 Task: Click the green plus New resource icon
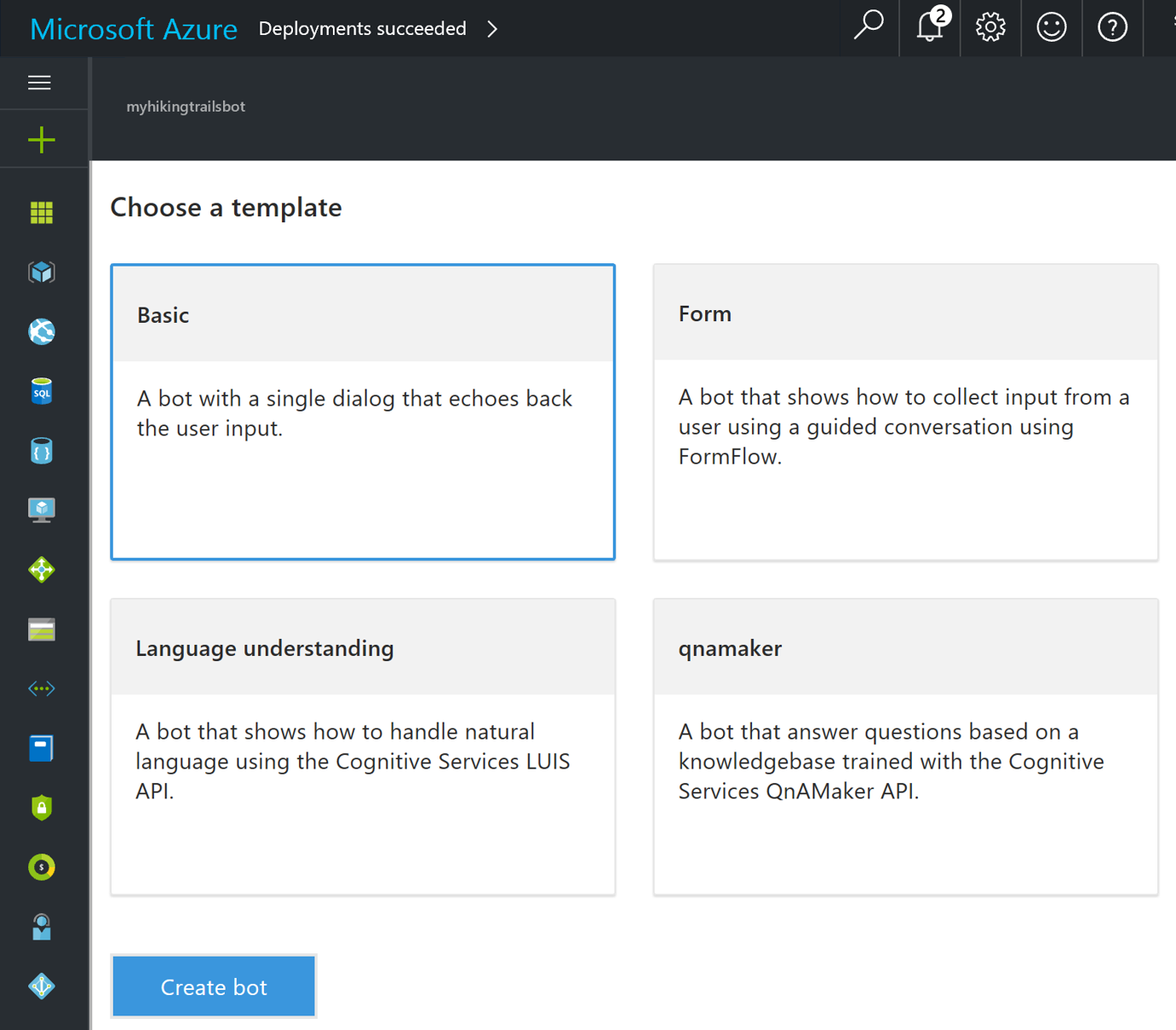click(x=41, y=140)
